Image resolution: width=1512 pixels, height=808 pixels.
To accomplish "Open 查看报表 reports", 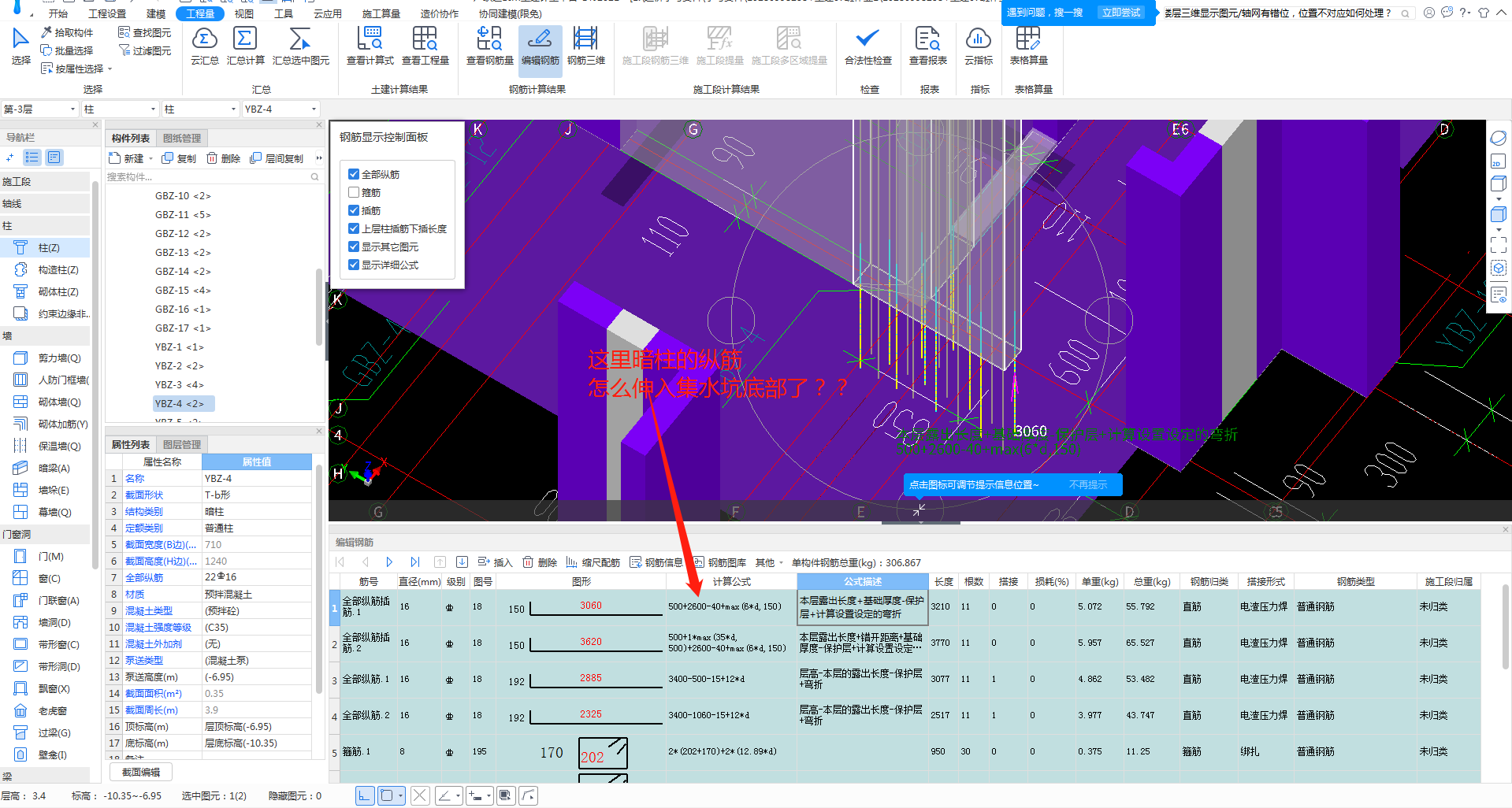I will click(x=927, y=46).
